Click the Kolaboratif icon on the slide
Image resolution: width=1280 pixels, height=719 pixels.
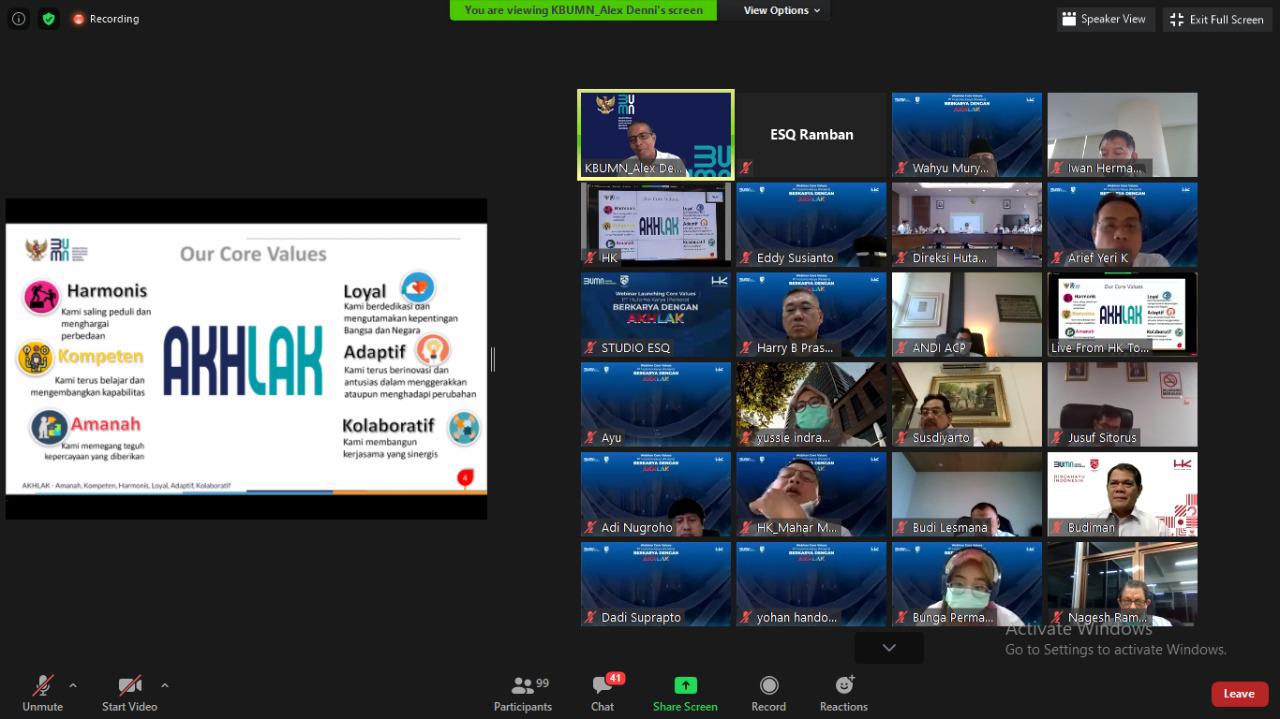point(463,428)
